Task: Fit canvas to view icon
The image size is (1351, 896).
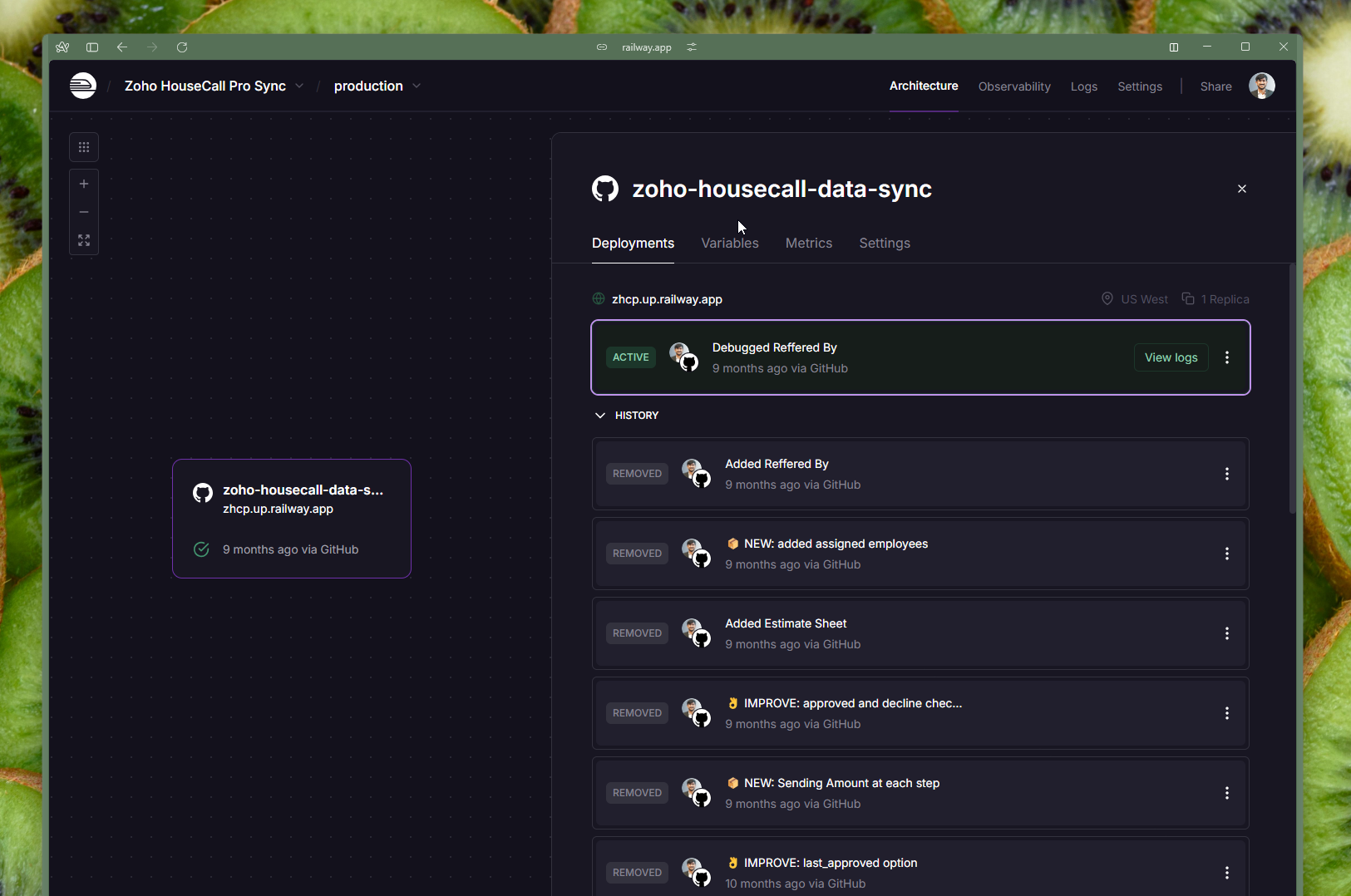Action: point(84,240)
